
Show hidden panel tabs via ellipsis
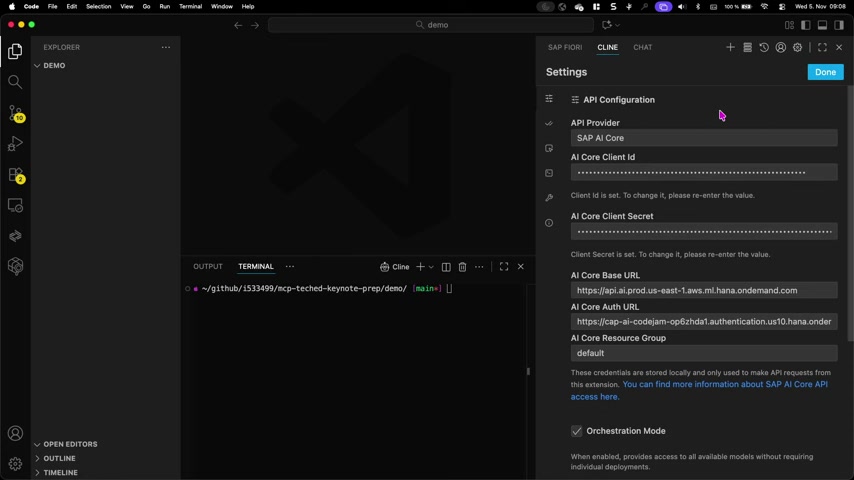point(290,267)
